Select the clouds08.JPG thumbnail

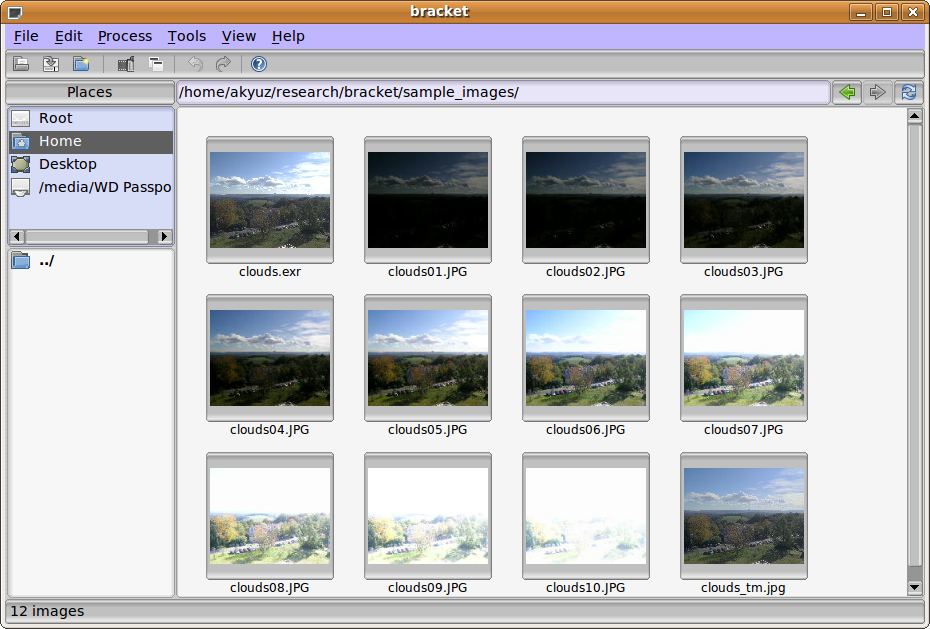coord(270,516)
